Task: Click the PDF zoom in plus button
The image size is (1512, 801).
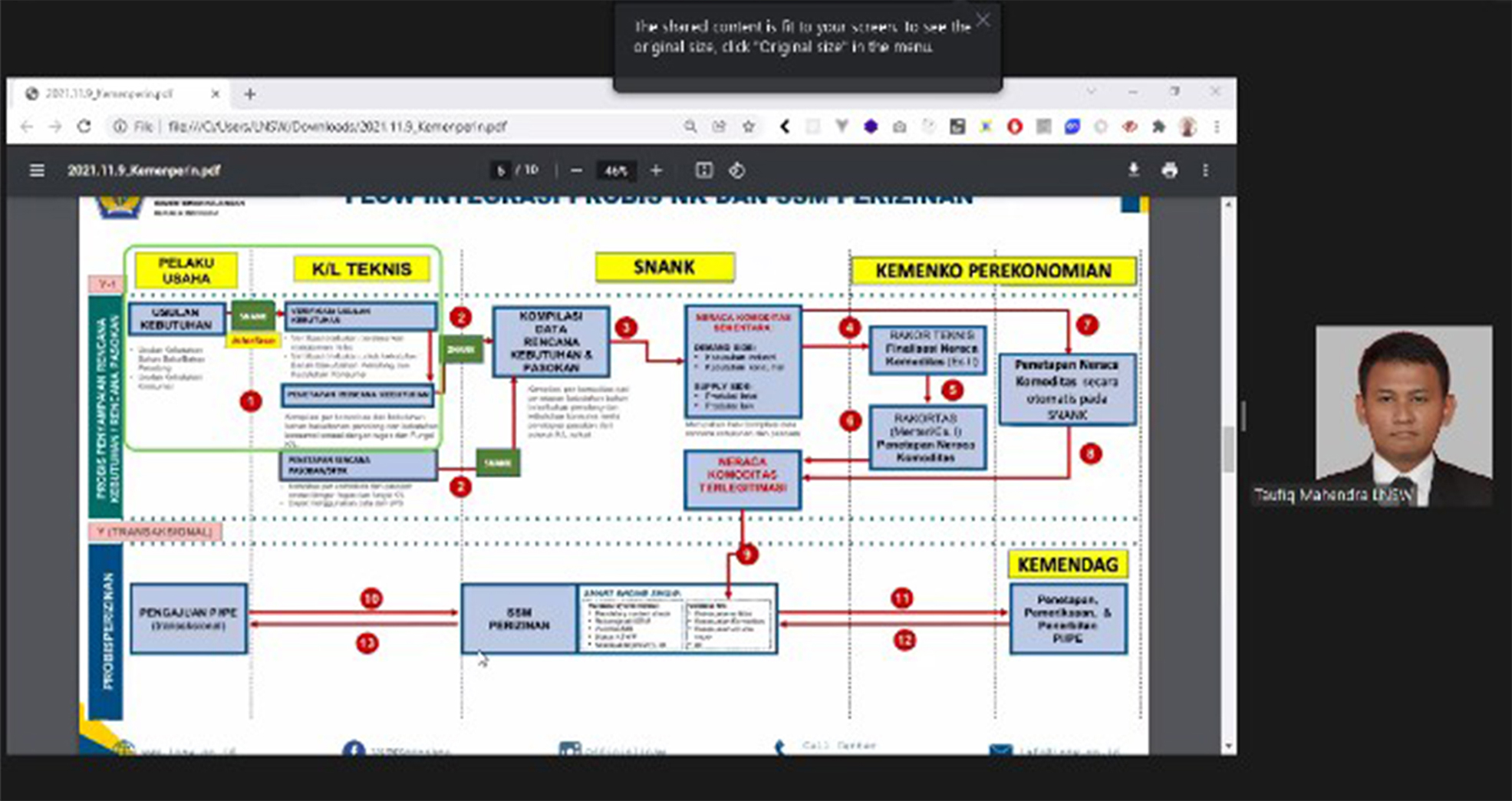Action: [656, 170]
